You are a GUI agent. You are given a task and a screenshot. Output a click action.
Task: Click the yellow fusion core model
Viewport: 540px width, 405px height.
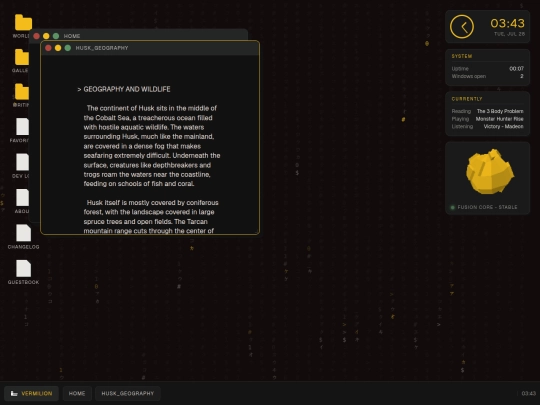[490, 171]
